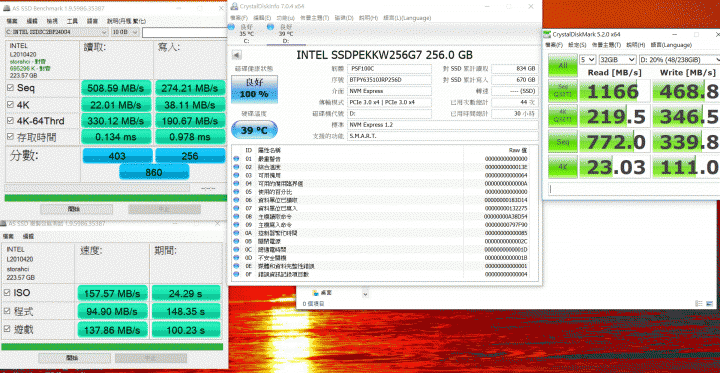Click the status orb for attribute 0E
The image size is (720, 373).
point(236,266)
